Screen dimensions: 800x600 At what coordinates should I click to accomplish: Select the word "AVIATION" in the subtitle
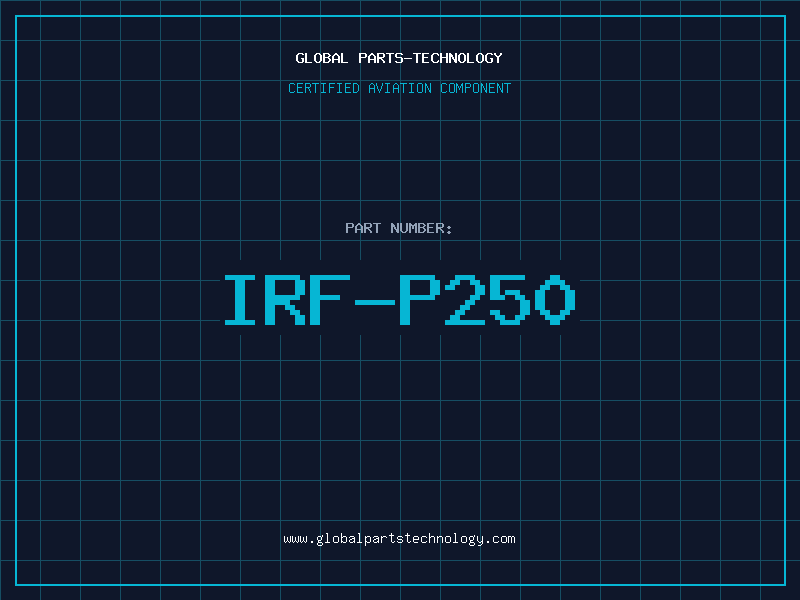click(x=401, y=89)
